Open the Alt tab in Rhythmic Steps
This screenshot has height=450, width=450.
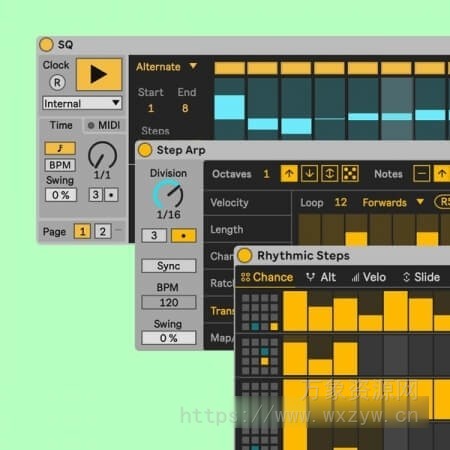coord(321,277)
